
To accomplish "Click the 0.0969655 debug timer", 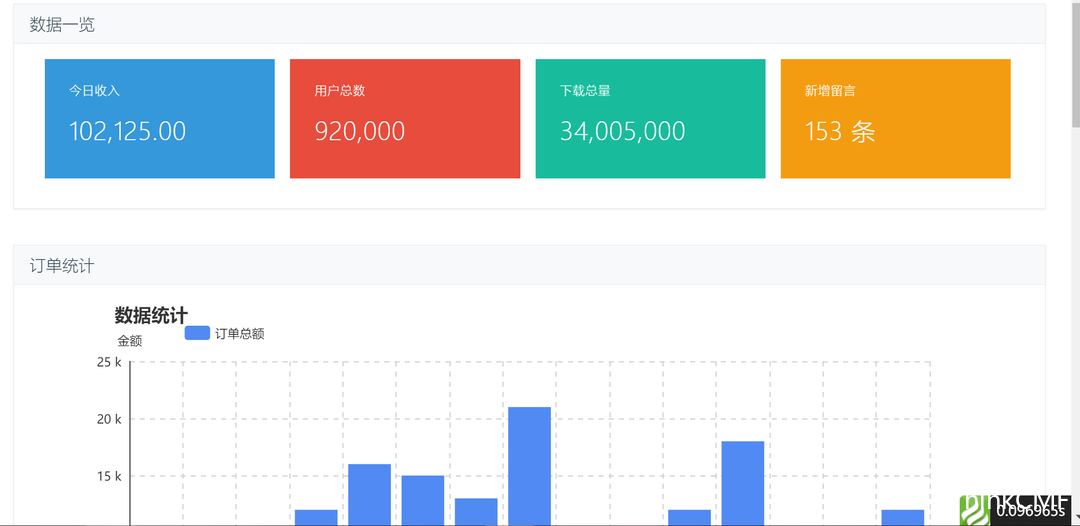I will pos(1030,512).
